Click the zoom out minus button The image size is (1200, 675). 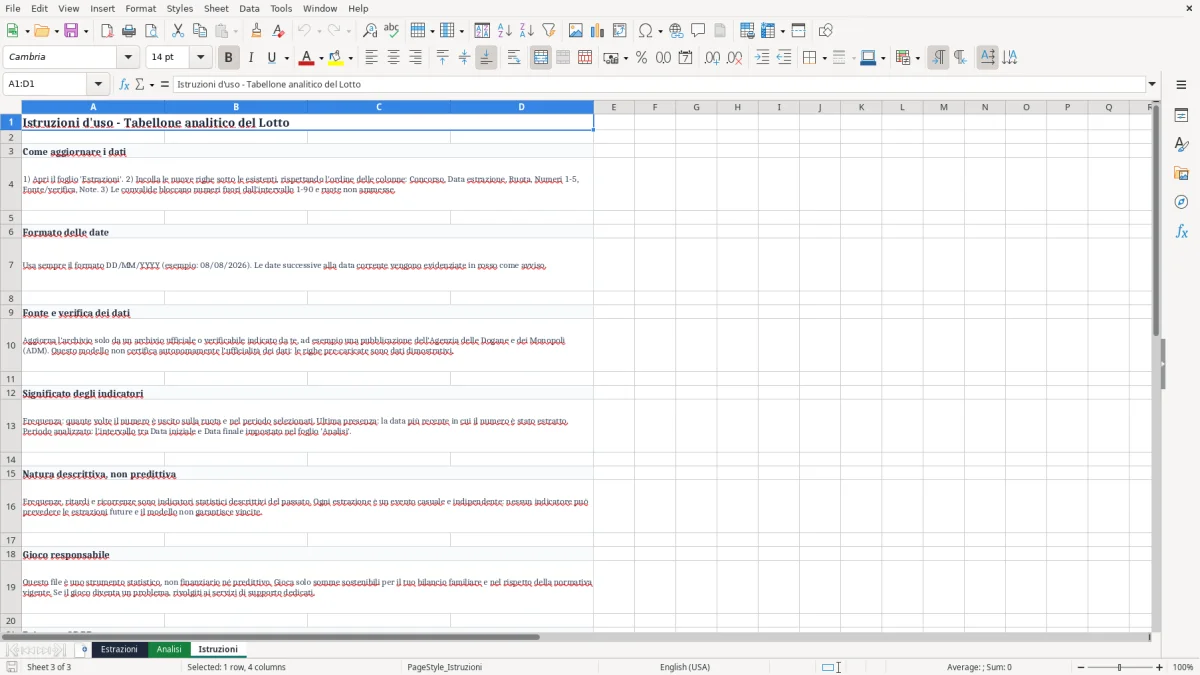point(1081,667)
